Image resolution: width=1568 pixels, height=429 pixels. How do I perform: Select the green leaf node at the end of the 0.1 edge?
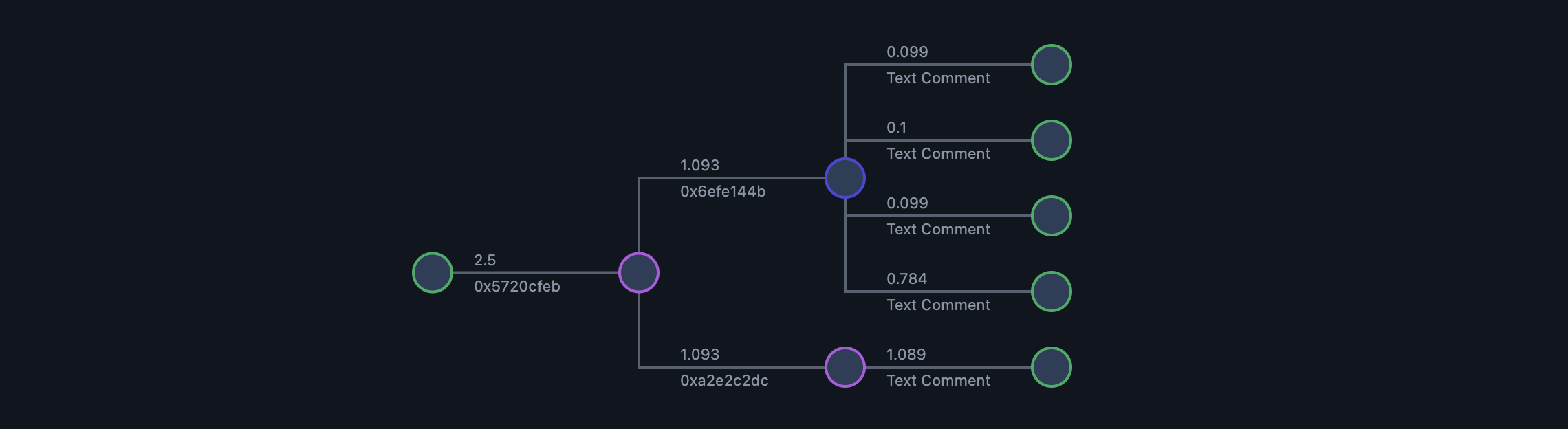click(x=1052, y=140)
